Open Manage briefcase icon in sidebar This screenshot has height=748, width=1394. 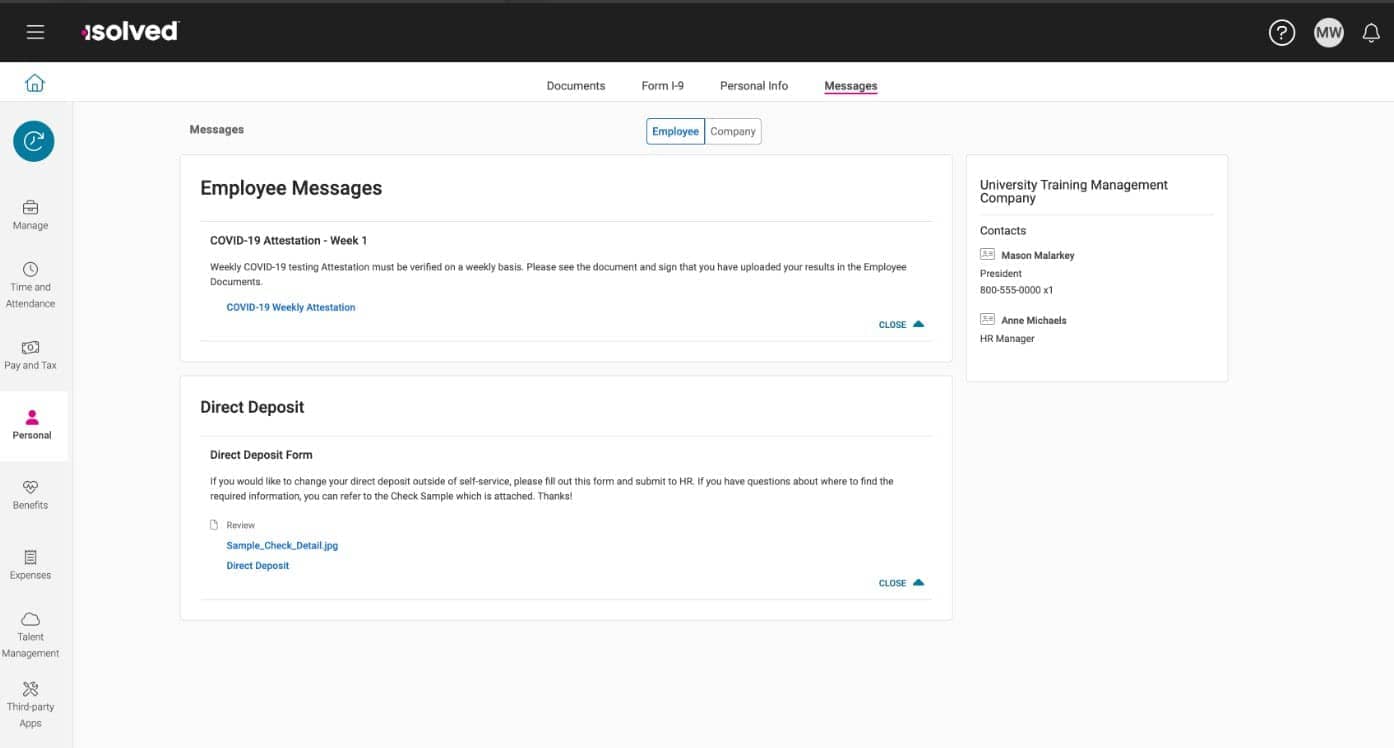pos(30,208)
